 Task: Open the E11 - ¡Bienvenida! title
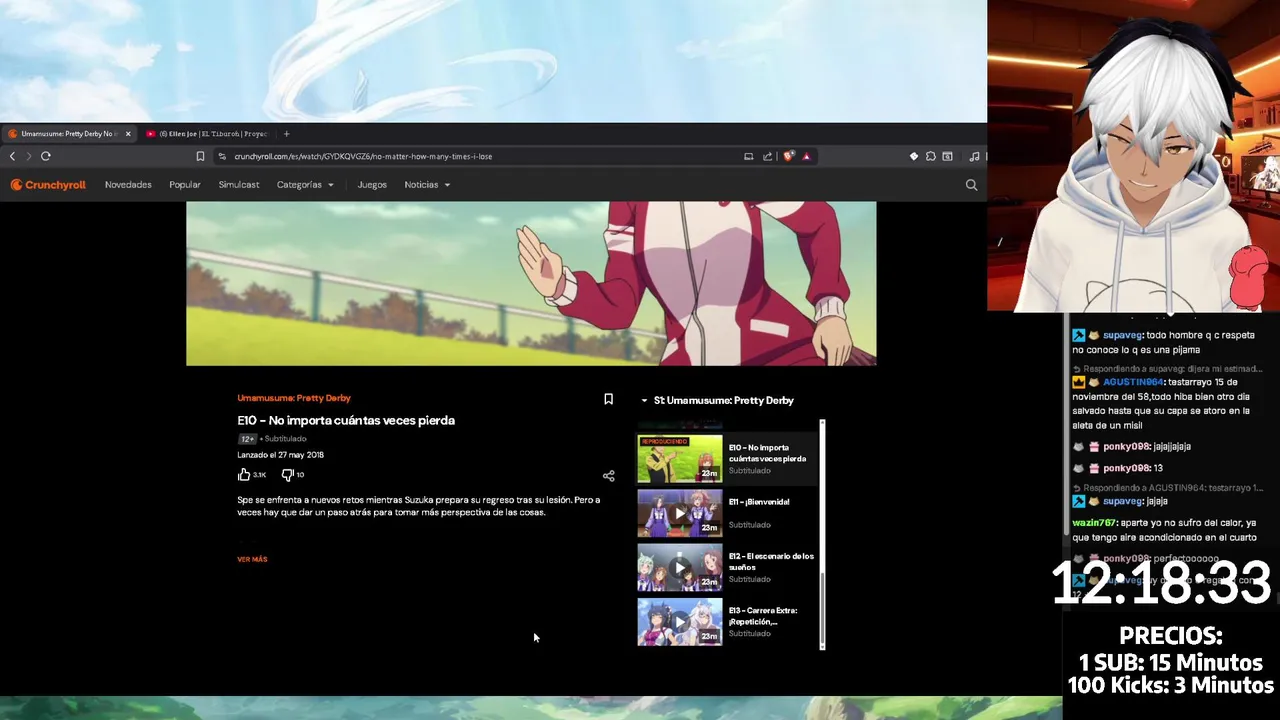coord(759,502)
